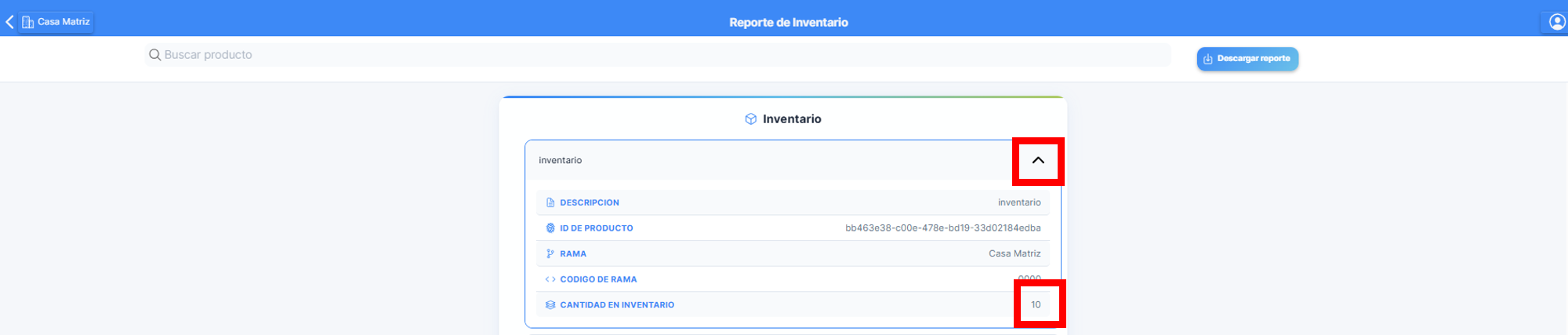Screen dimensions: 1568x335
Task: Click the DESCRIPCION document icon
Action: tap(550, 202)
